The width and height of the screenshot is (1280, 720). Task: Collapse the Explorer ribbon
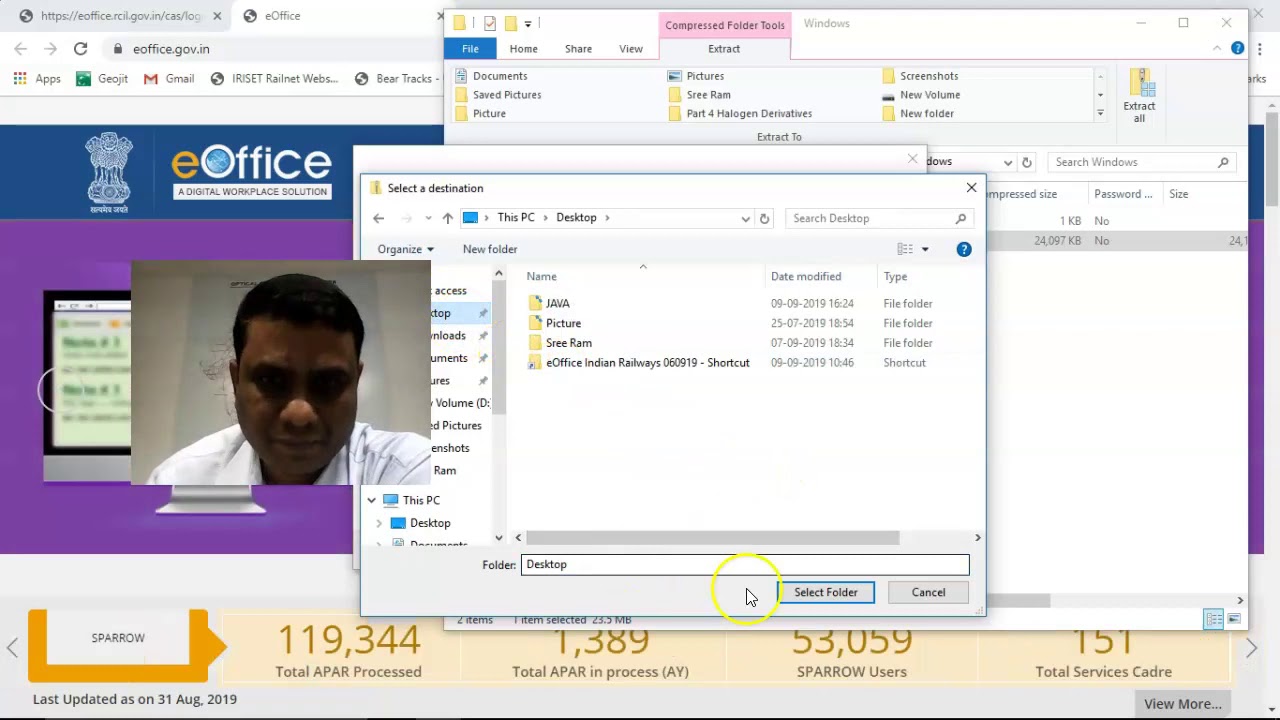click(x=1217, y=48)
